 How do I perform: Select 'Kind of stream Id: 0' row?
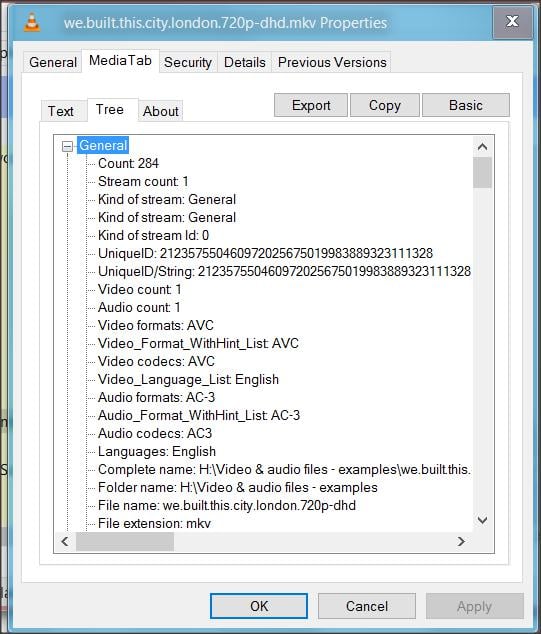tap(153, 235)
